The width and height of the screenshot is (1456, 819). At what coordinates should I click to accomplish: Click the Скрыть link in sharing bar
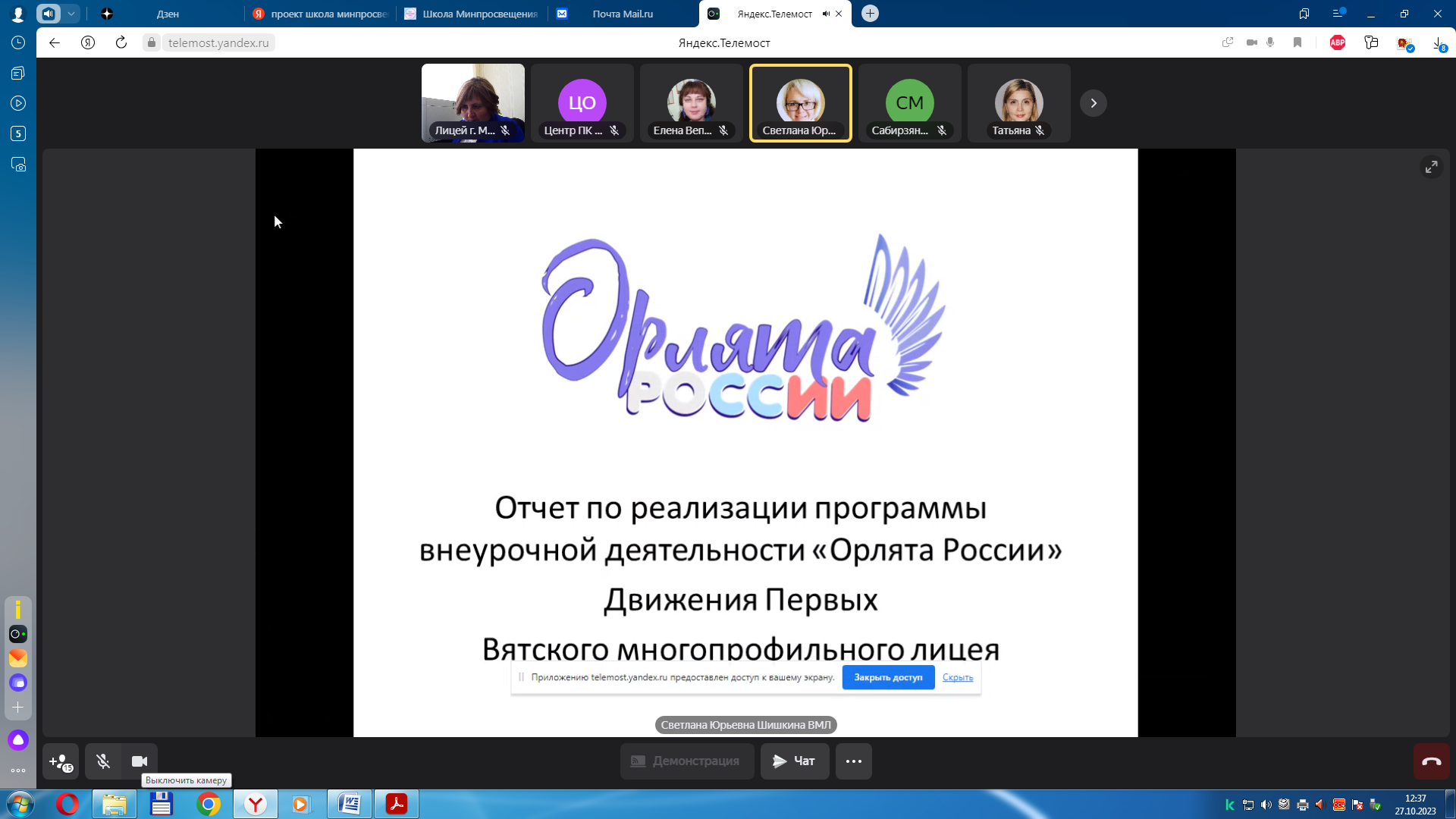point(958,677)
